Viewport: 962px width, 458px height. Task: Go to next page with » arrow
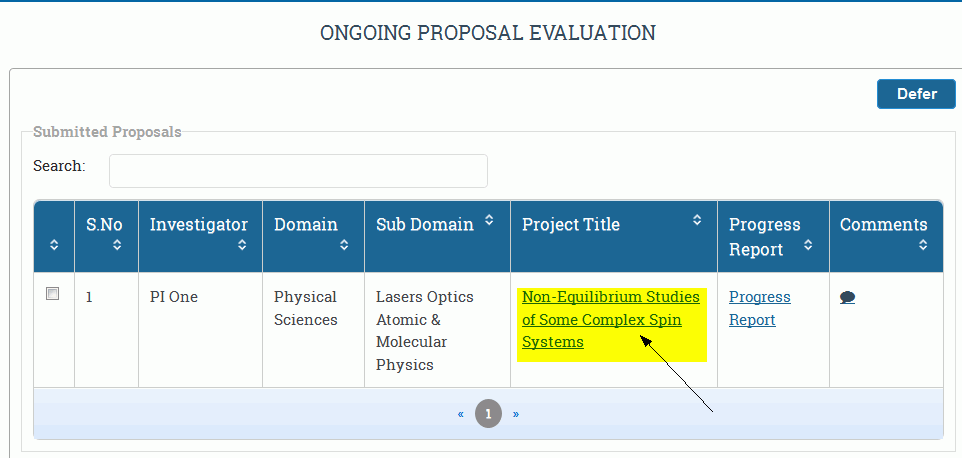coord(516,414)
